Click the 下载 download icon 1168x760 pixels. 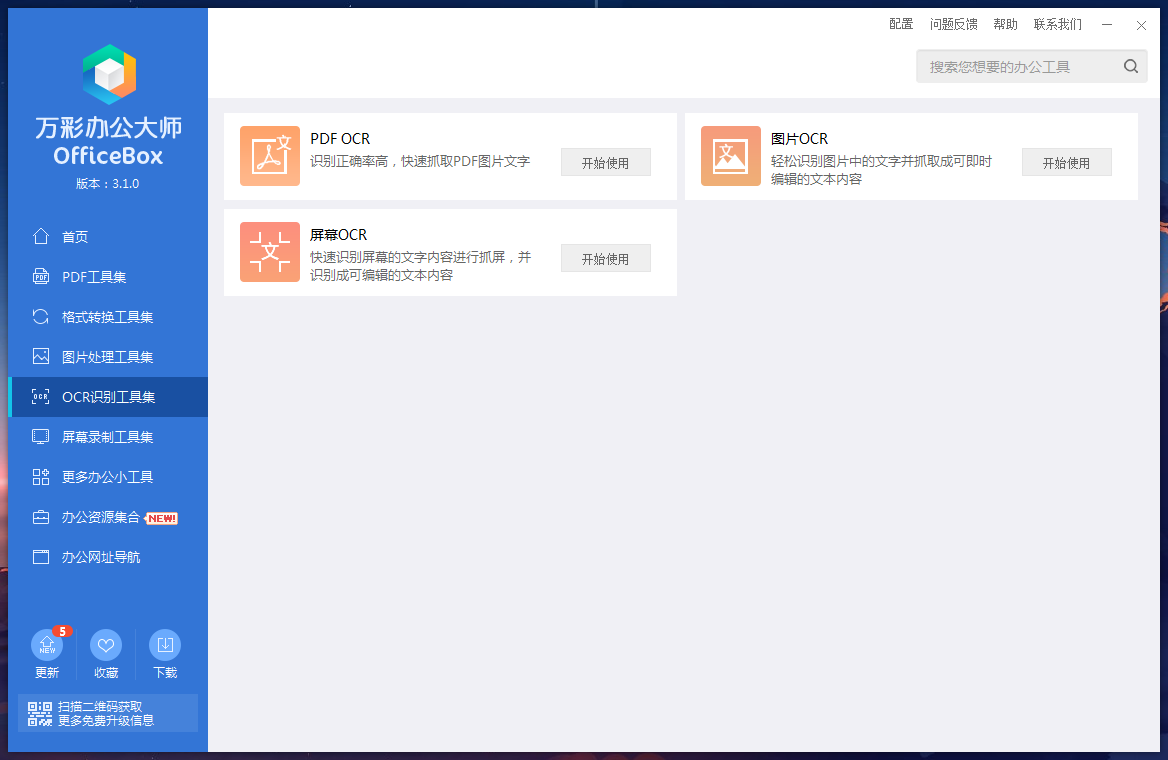click(165, 645)
